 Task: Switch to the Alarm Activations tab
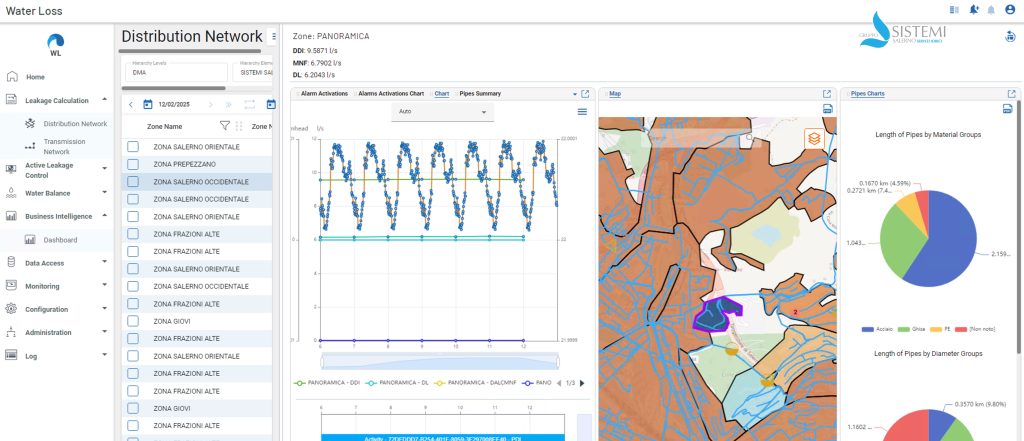point(324,93)
